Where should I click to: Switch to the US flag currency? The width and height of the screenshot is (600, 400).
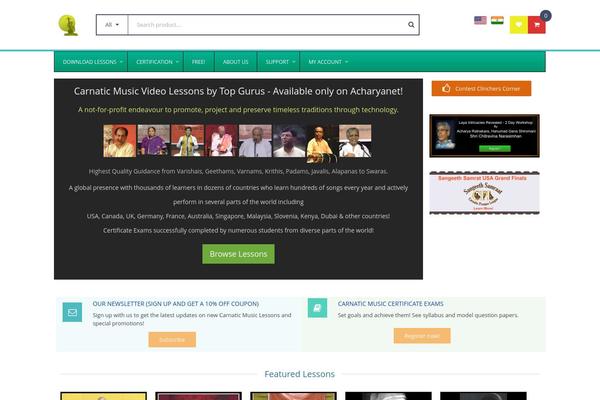[x=480, y=20]
